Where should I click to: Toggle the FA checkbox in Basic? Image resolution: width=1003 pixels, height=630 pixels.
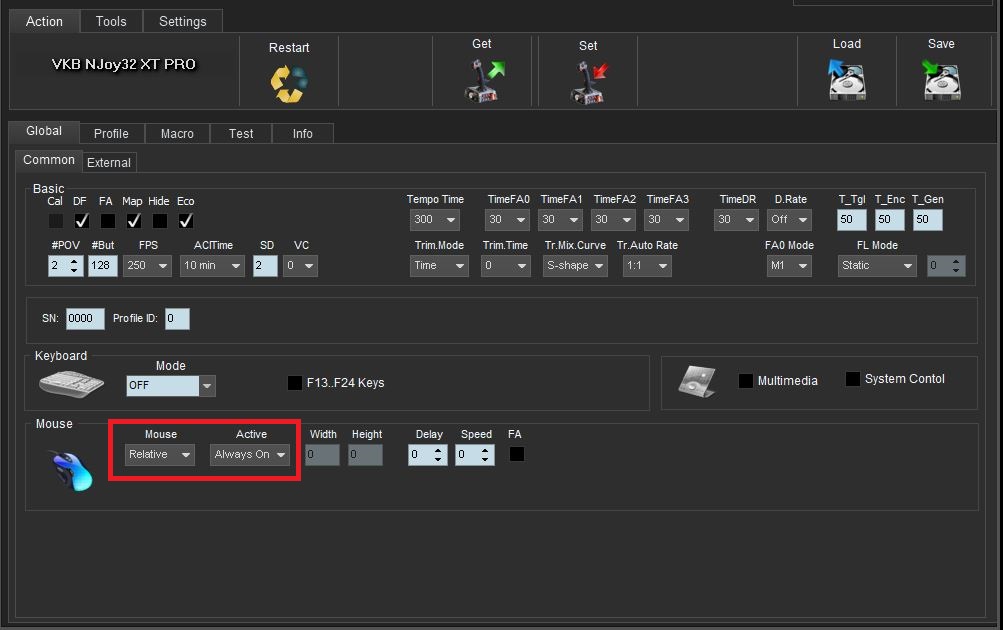(x=108, y=221)
